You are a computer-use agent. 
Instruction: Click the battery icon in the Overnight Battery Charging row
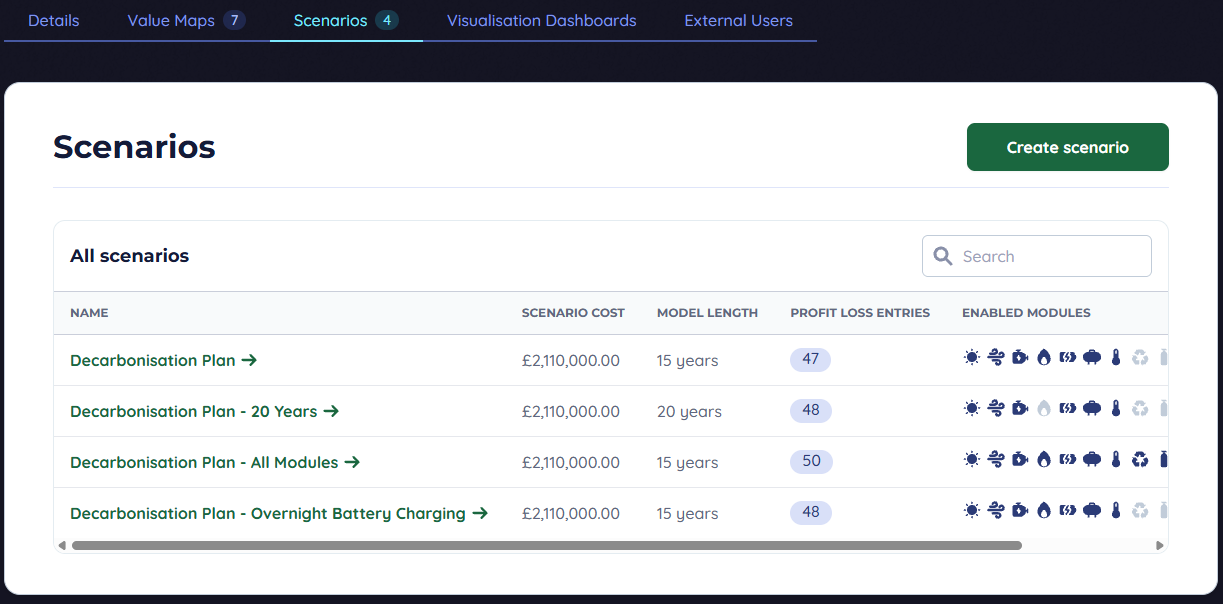coord(1068,511)
